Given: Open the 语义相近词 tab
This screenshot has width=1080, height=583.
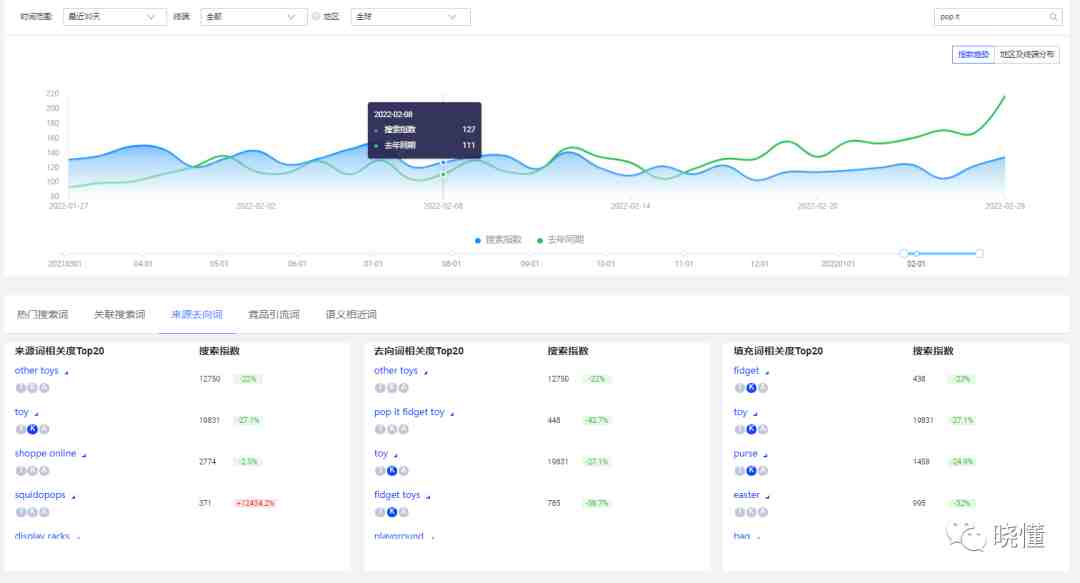Looking at the screenshot, I should pyautogui.click(x=351, y=315).
